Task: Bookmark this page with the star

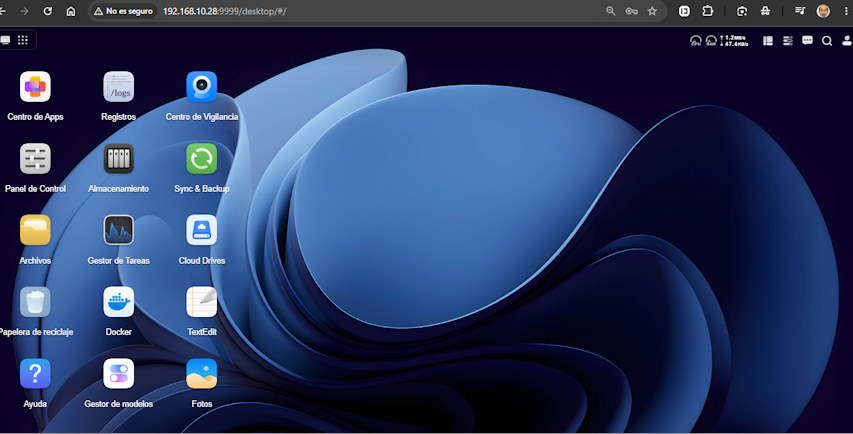Action: (x=652, y=11)
